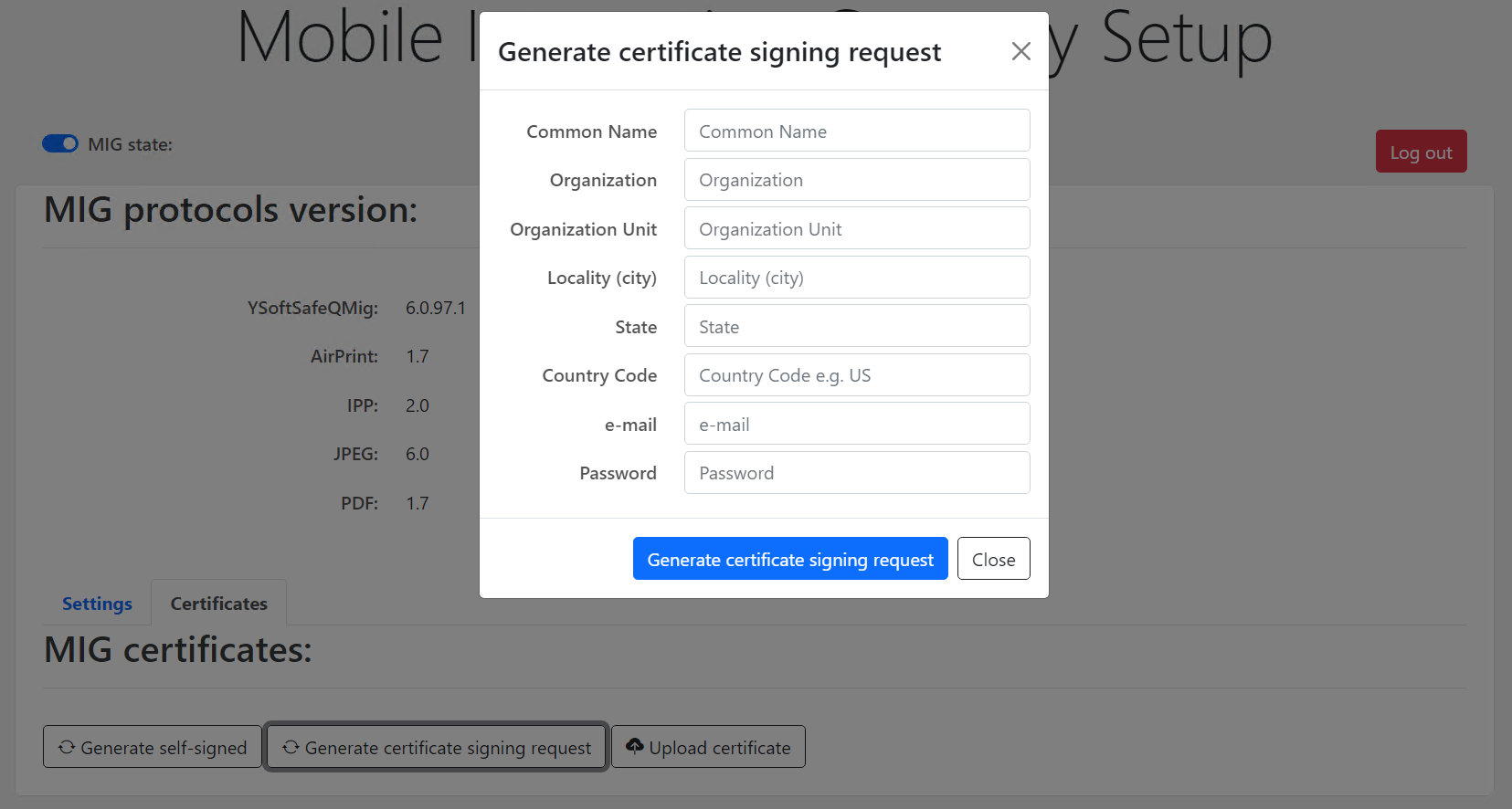Viewport: 1512px width, 809px height.
Task: Click the Generate self-signed label text
Action: click(x=164, y=748)
